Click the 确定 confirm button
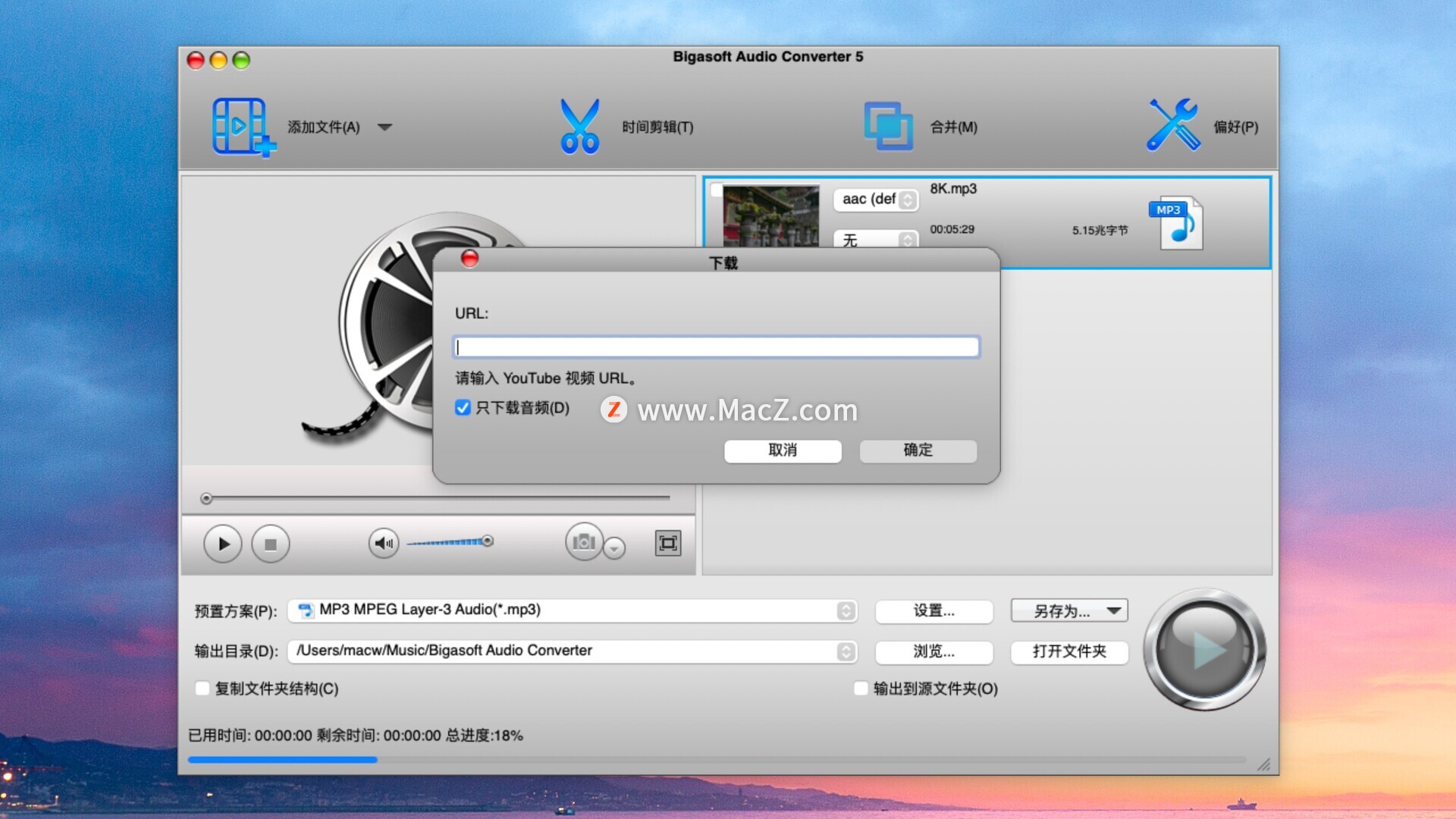Viewport: 1456px width, 819px height. click(x=918, y=450)
